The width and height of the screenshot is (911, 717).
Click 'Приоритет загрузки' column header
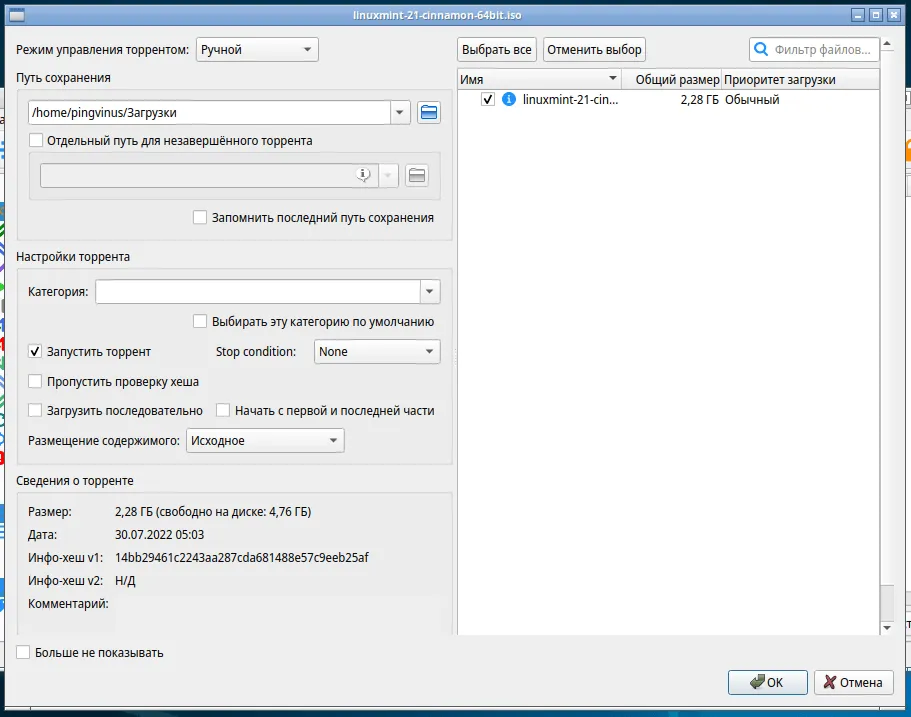coord(800,79)
